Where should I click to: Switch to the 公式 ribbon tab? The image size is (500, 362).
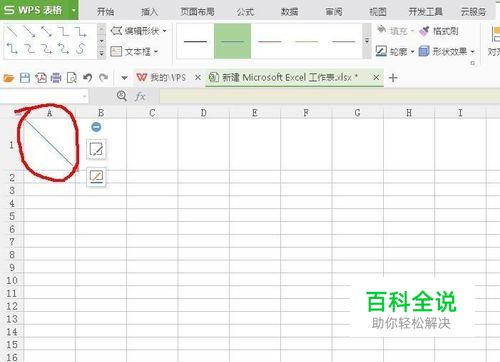click(x=245, y=12)
